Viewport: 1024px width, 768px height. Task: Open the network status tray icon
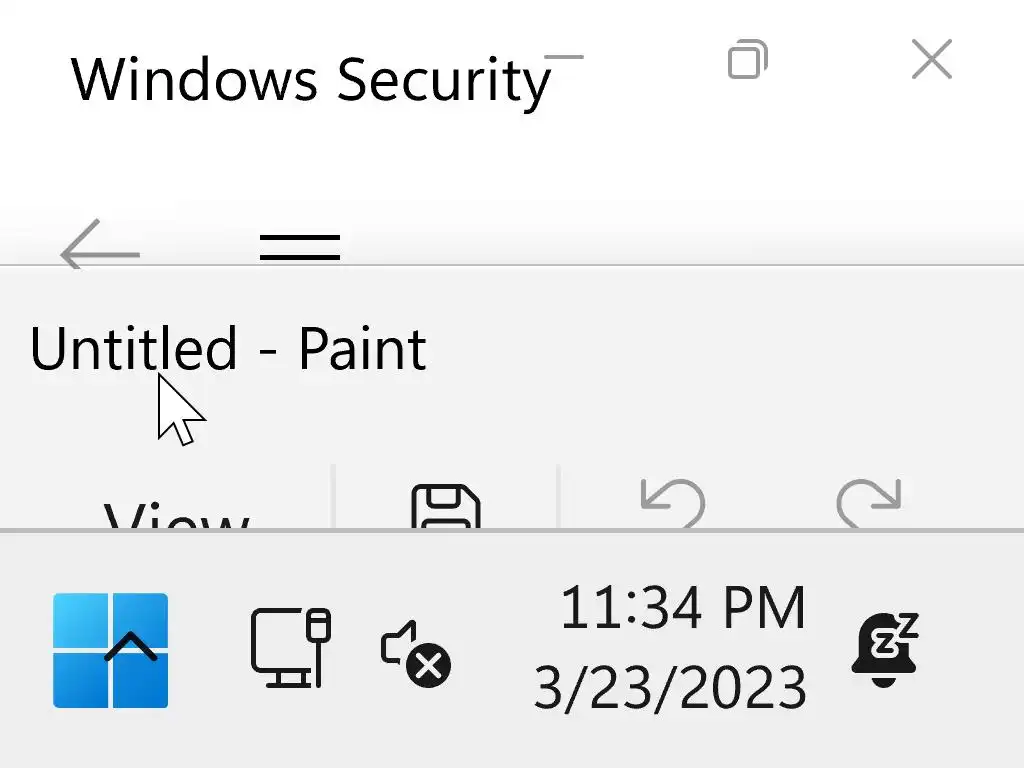coord(290,647)
